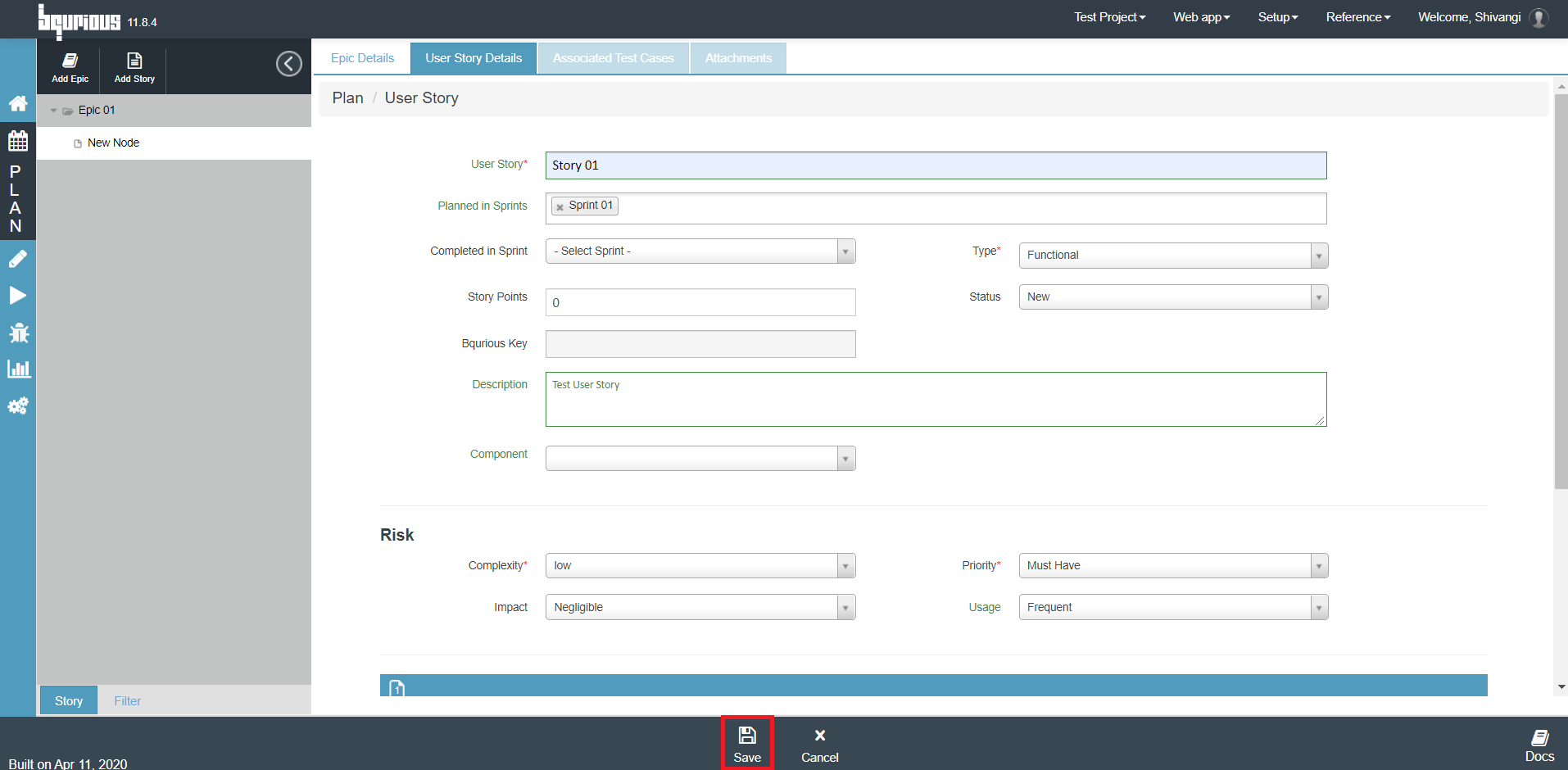Click the User Story breadcrumb text
This screenshot has width=1568, height=770.
(x=421, y=98)
